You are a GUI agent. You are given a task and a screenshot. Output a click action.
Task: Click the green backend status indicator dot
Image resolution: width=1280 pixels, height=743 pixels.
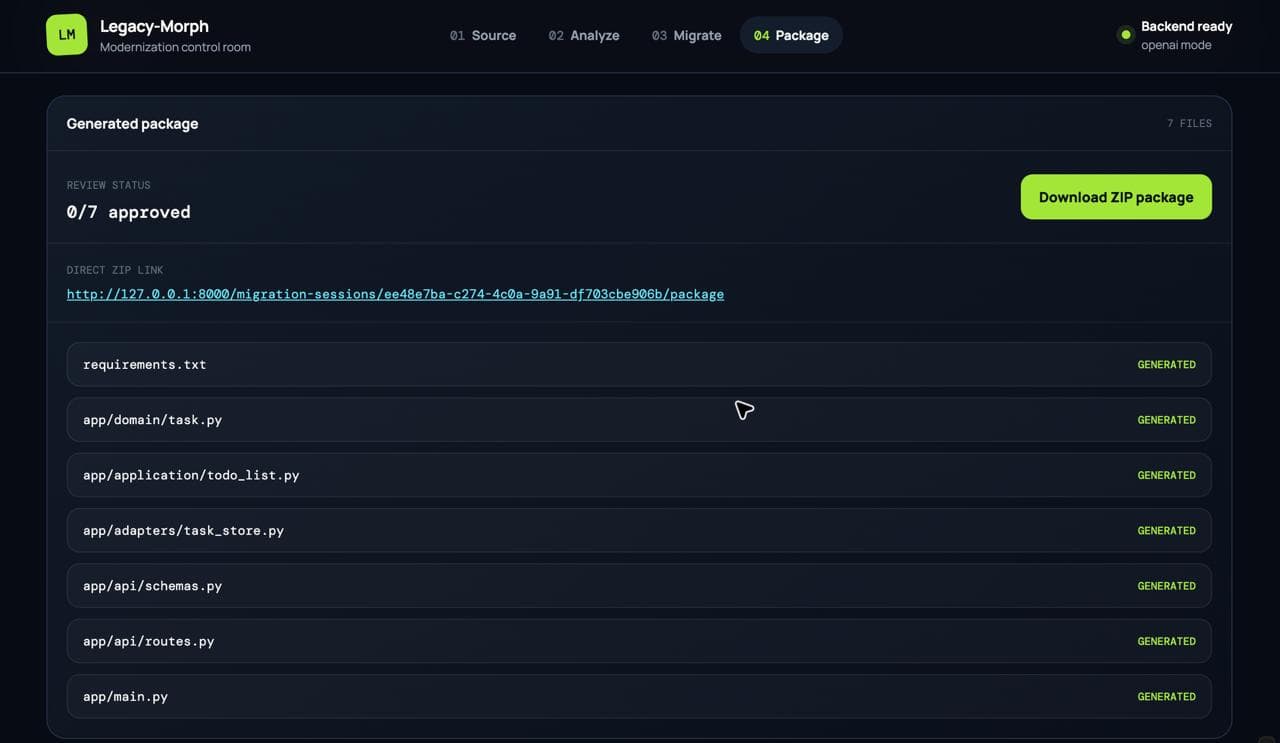coord(1126,35)
